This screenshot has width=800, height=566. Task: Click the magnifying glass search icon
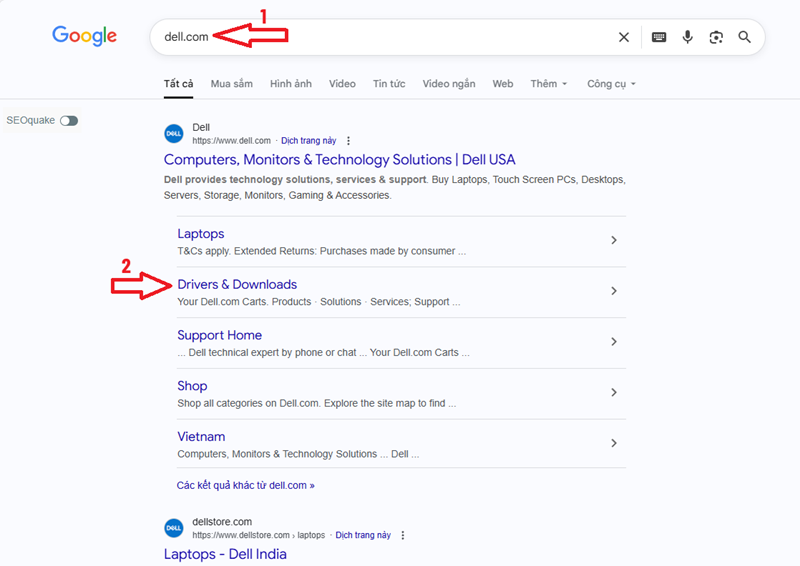click(745, 37)
